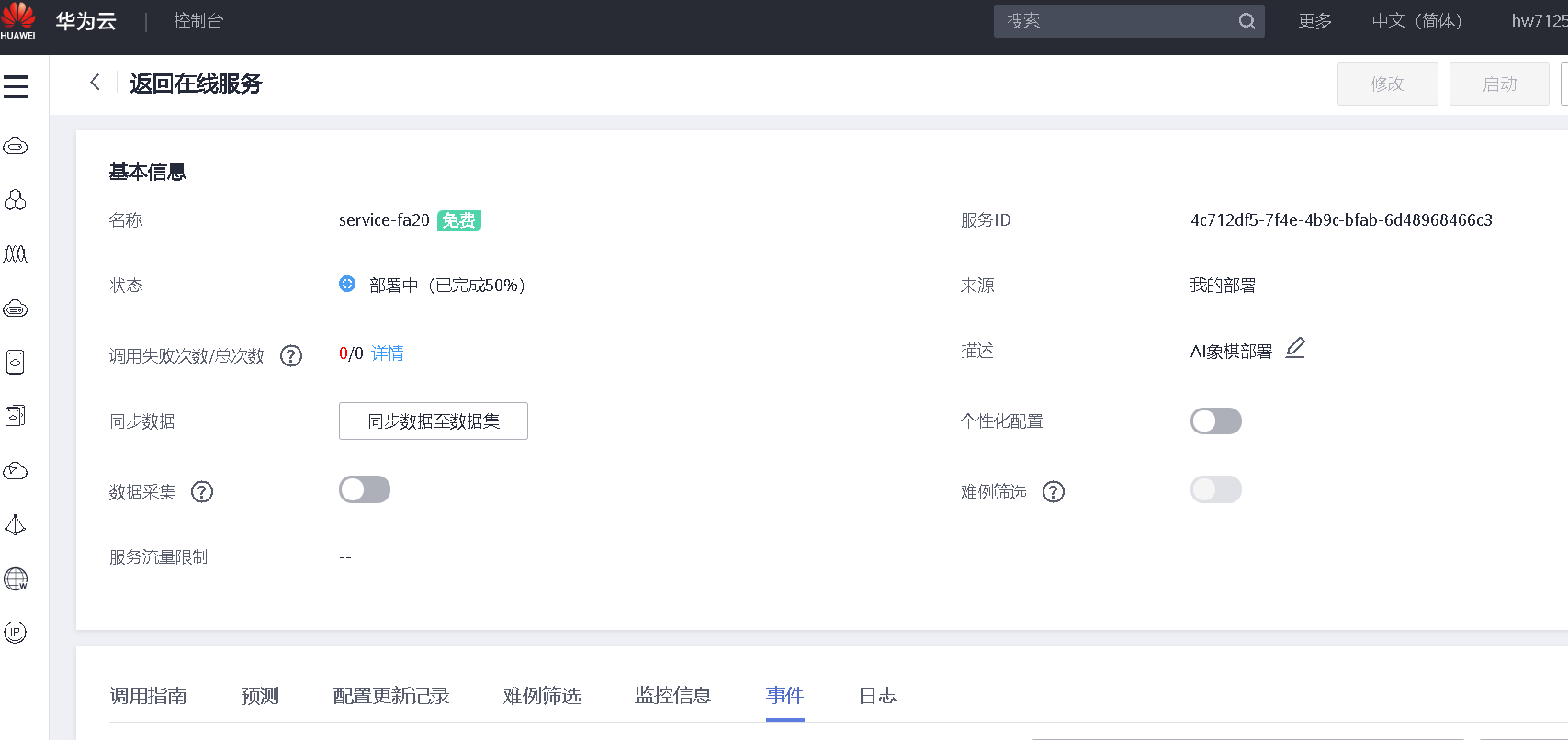Click 华为云 brand text

[x=85, y=21]
